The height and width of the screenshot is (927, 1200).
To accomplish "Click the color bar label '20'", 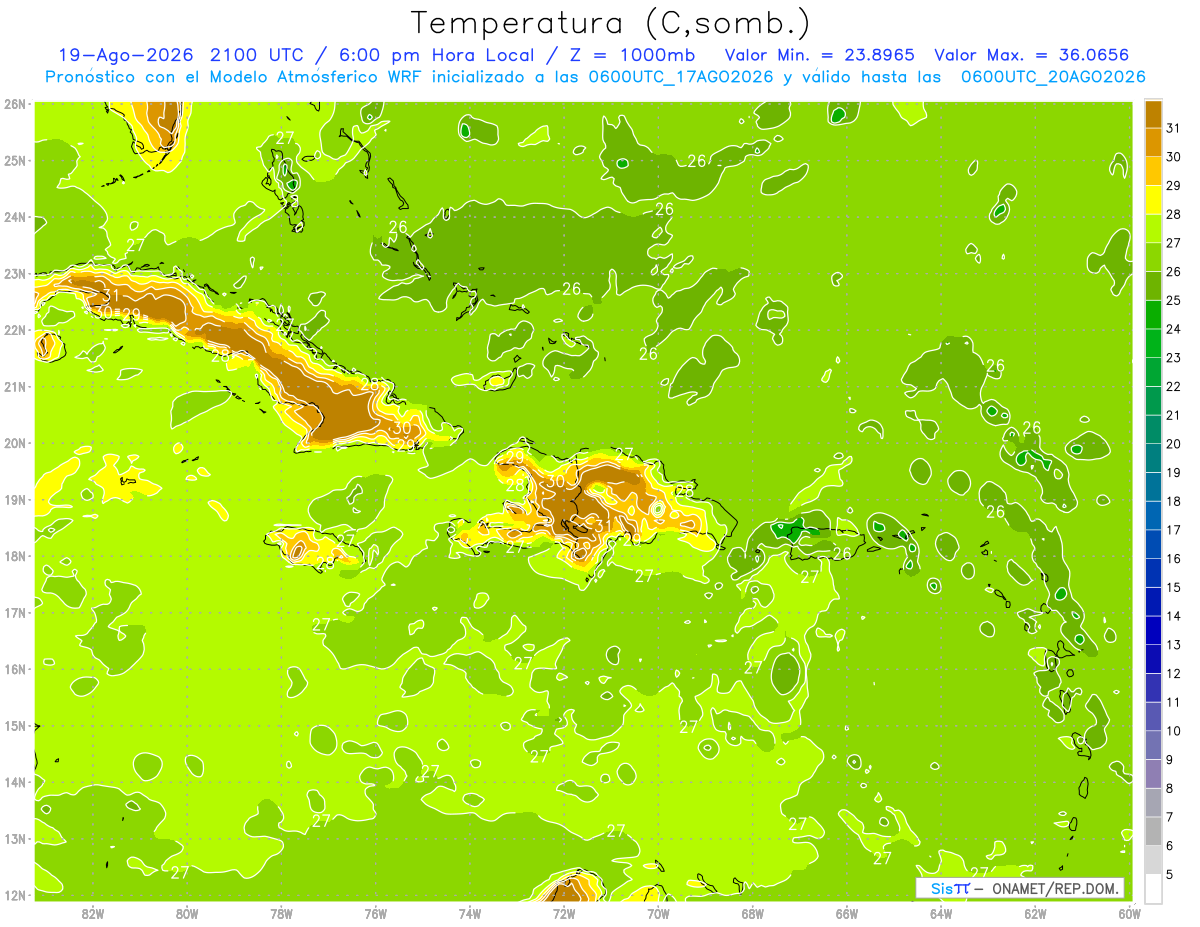I will [1174, 444].
